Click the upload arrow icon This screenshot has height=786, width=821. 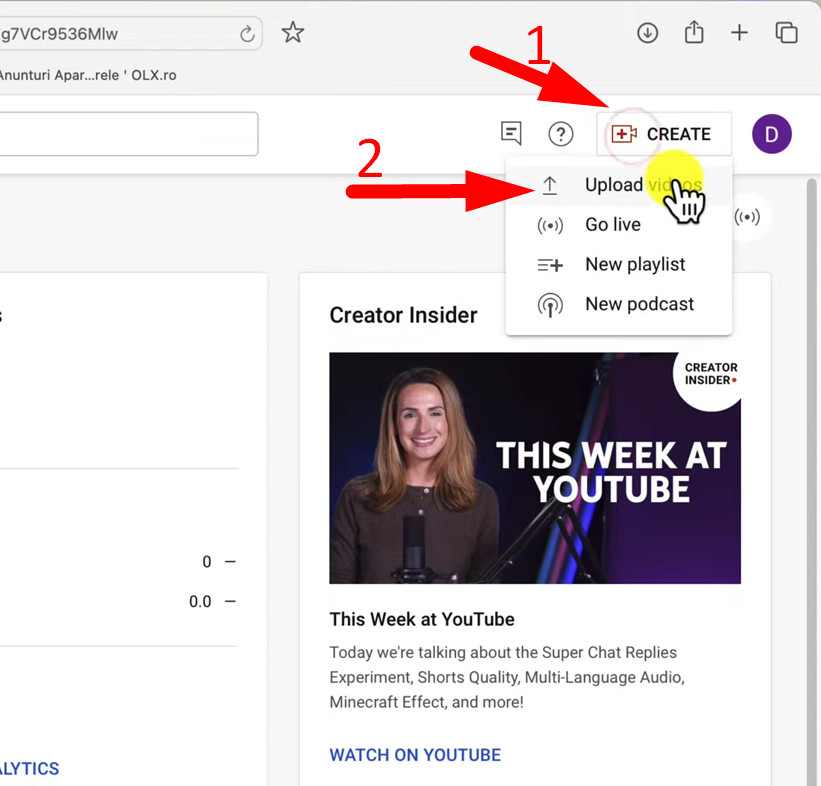[x=550, y=185]
